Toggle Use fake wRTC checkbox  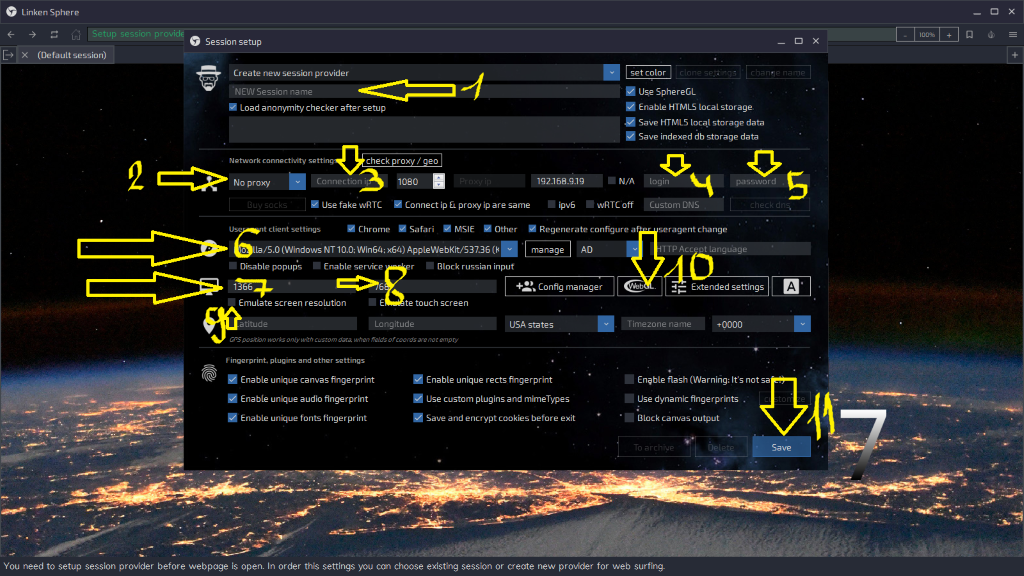[316, 205]
